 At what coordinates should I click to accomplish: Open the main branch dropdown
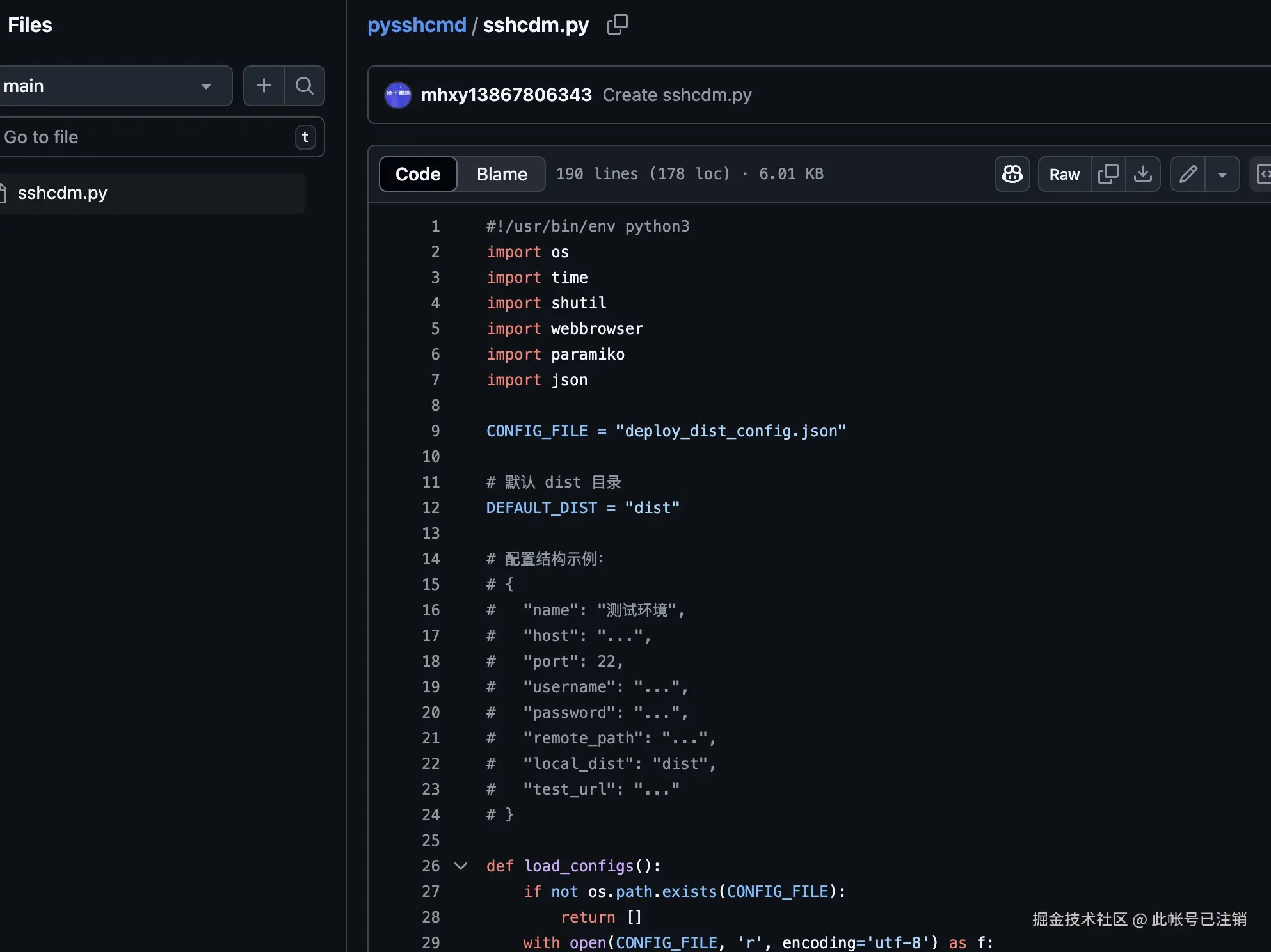tap(115, 86)
